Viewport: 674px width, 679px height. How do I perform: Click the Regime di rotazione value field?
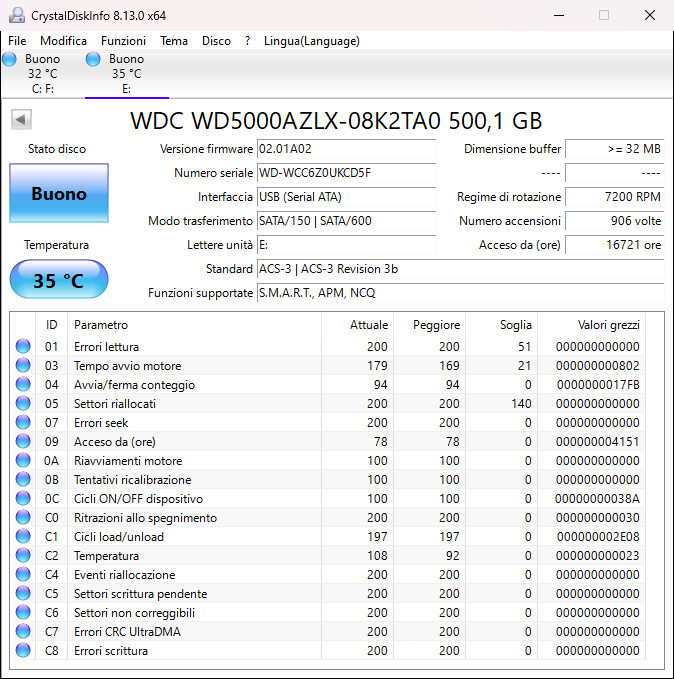[x=615, y=197]
